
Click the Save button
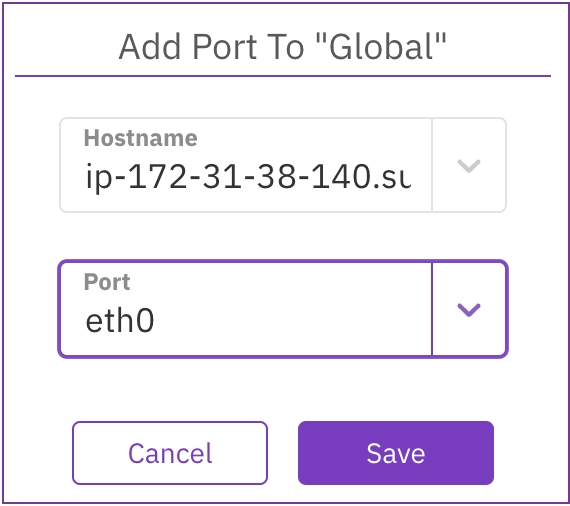pos(396,453)
